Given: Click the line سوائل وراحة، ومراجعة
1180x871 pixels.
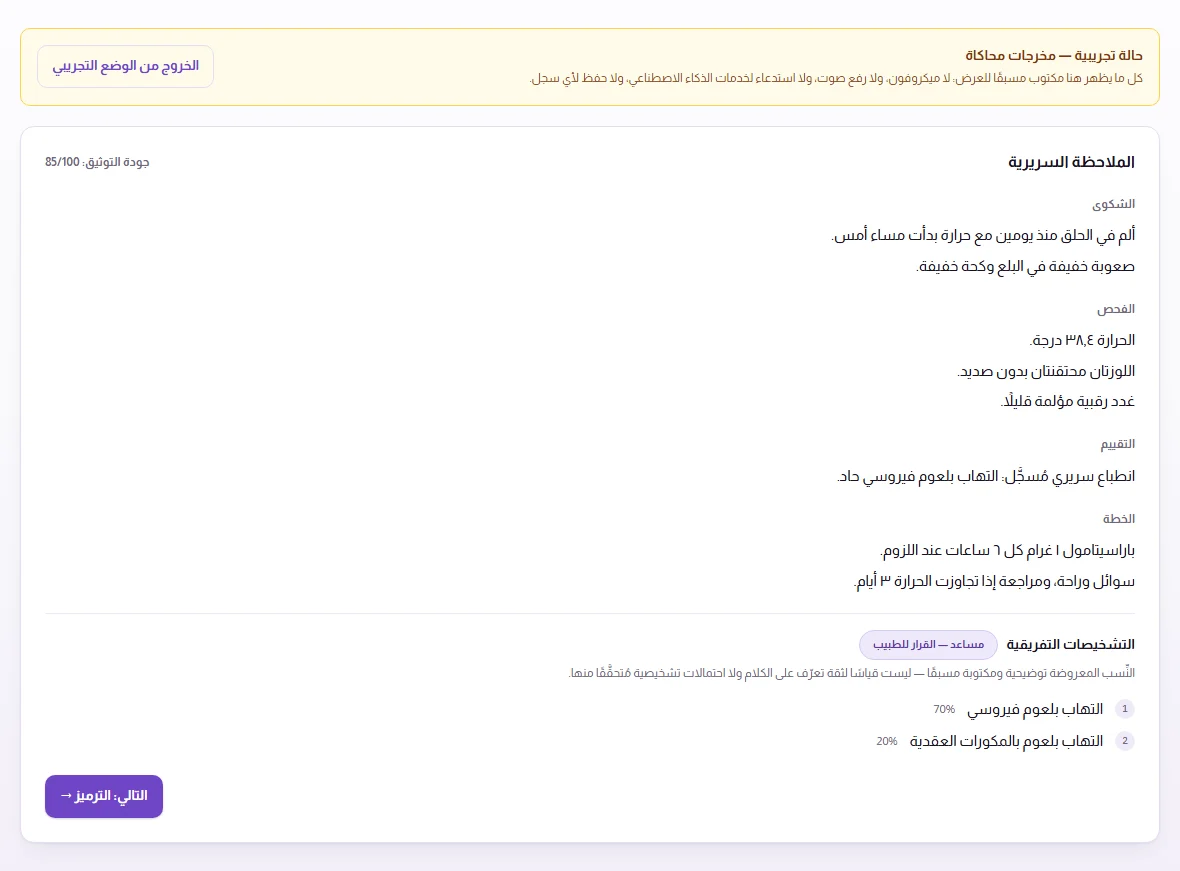Looking at the screenshot, I should pyautogui.click(x=994, y=581).
